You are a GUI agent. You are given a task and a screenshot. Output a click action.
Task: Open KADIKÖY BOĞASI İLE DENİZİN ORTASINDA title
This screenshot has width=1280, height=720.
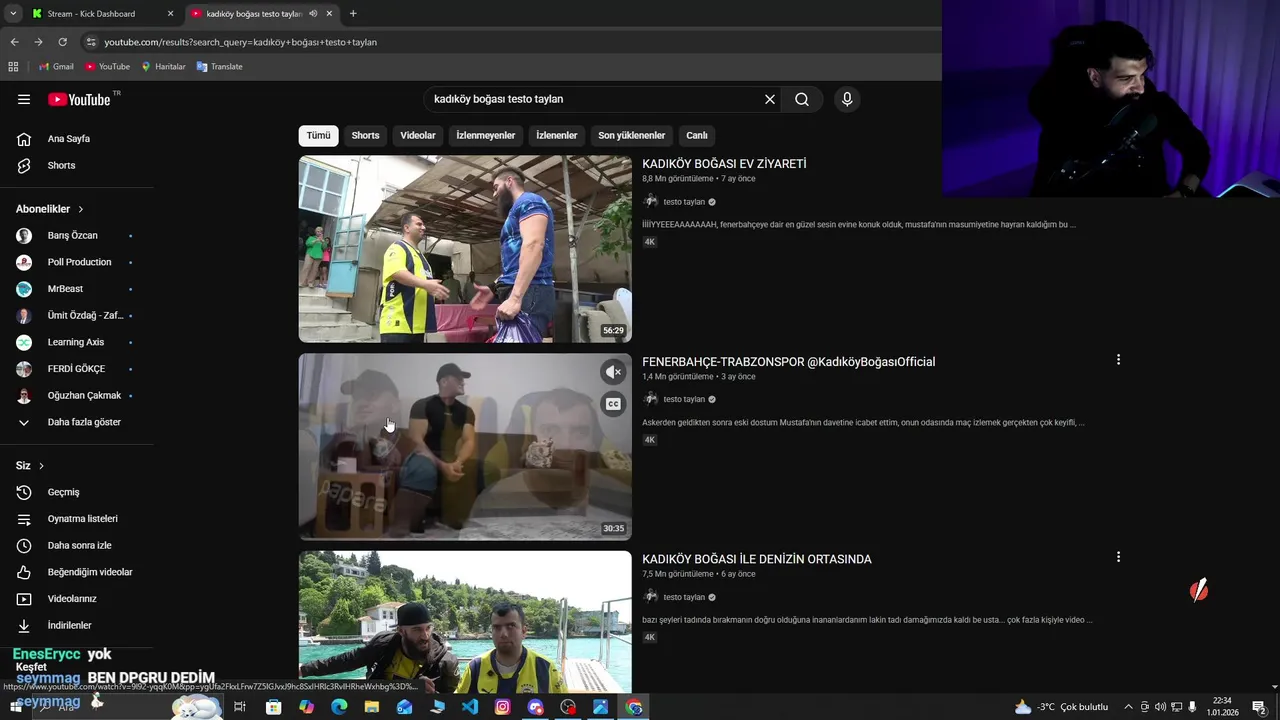click(x=757, y=559)
